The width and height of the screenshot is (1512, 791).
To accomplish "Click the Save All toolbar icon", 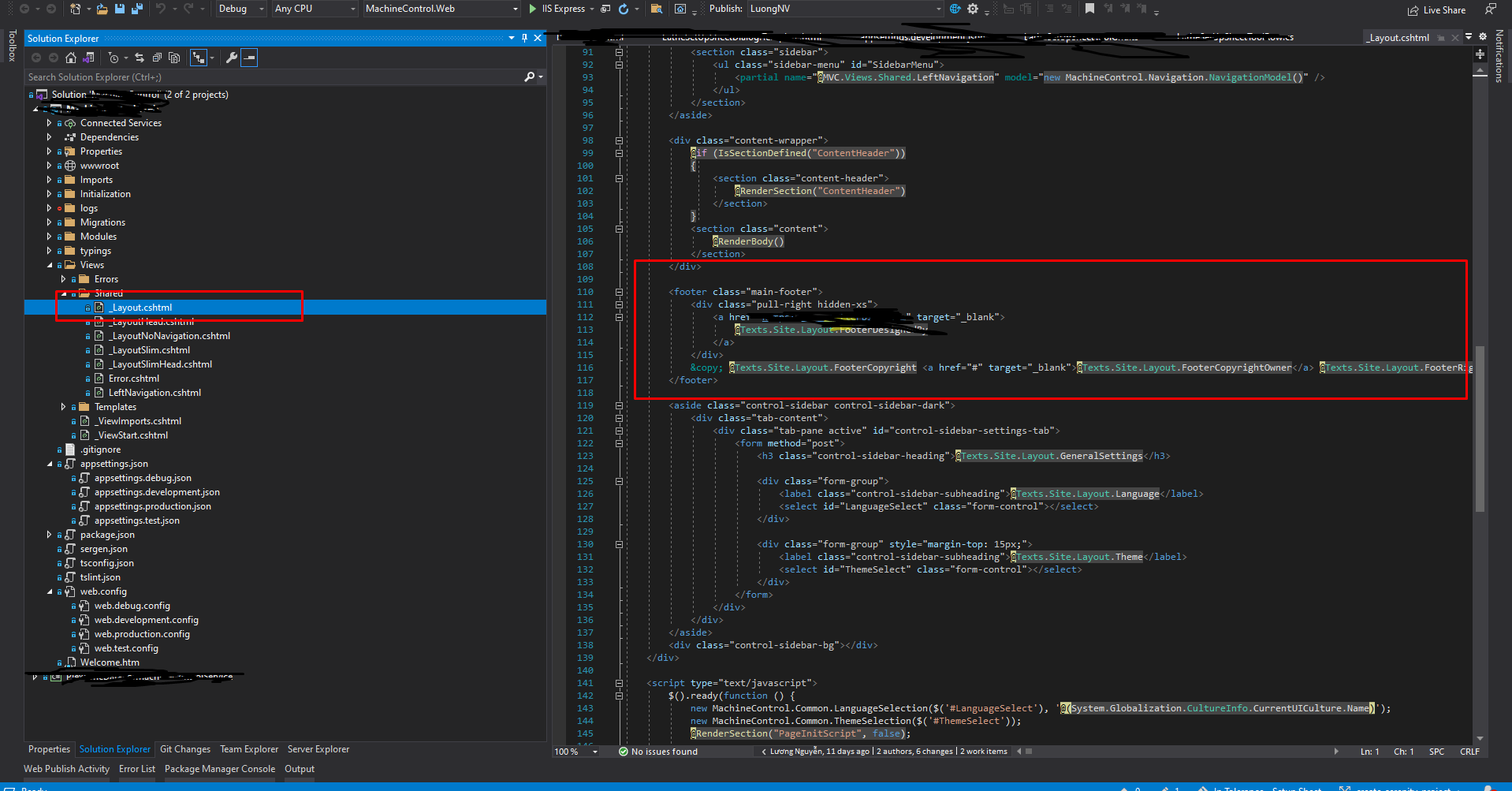I will [x=136, y=9].
